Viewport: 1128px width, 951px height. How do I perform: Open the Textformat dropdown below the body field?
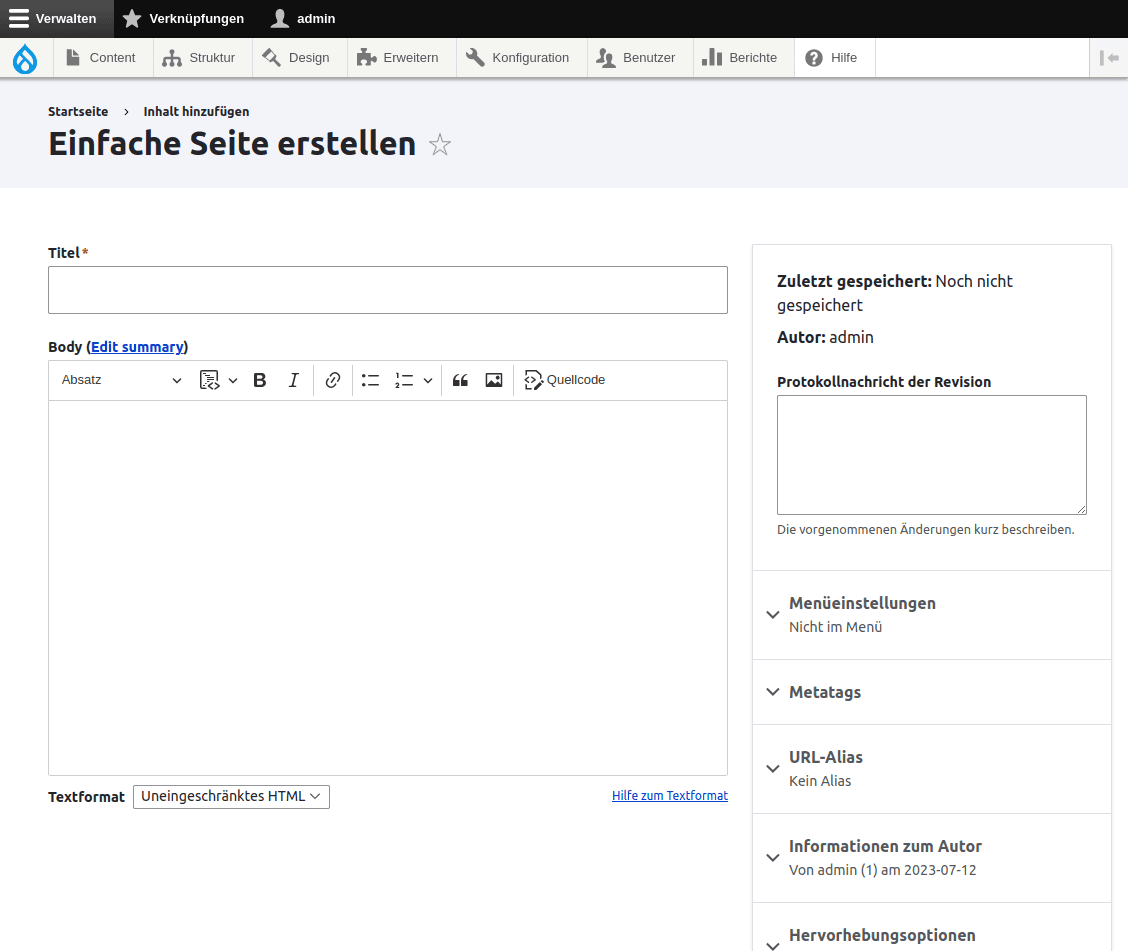pyautogui.click(x=231, y=796)
